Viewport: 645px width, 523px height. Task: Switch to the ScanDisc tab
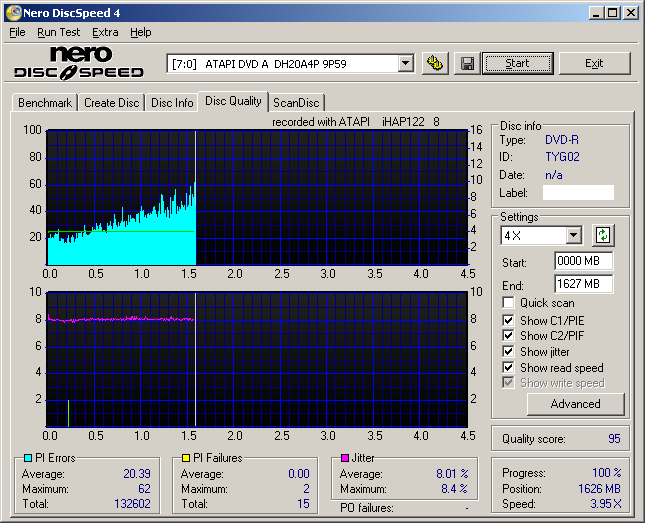[x=296, y=103]
